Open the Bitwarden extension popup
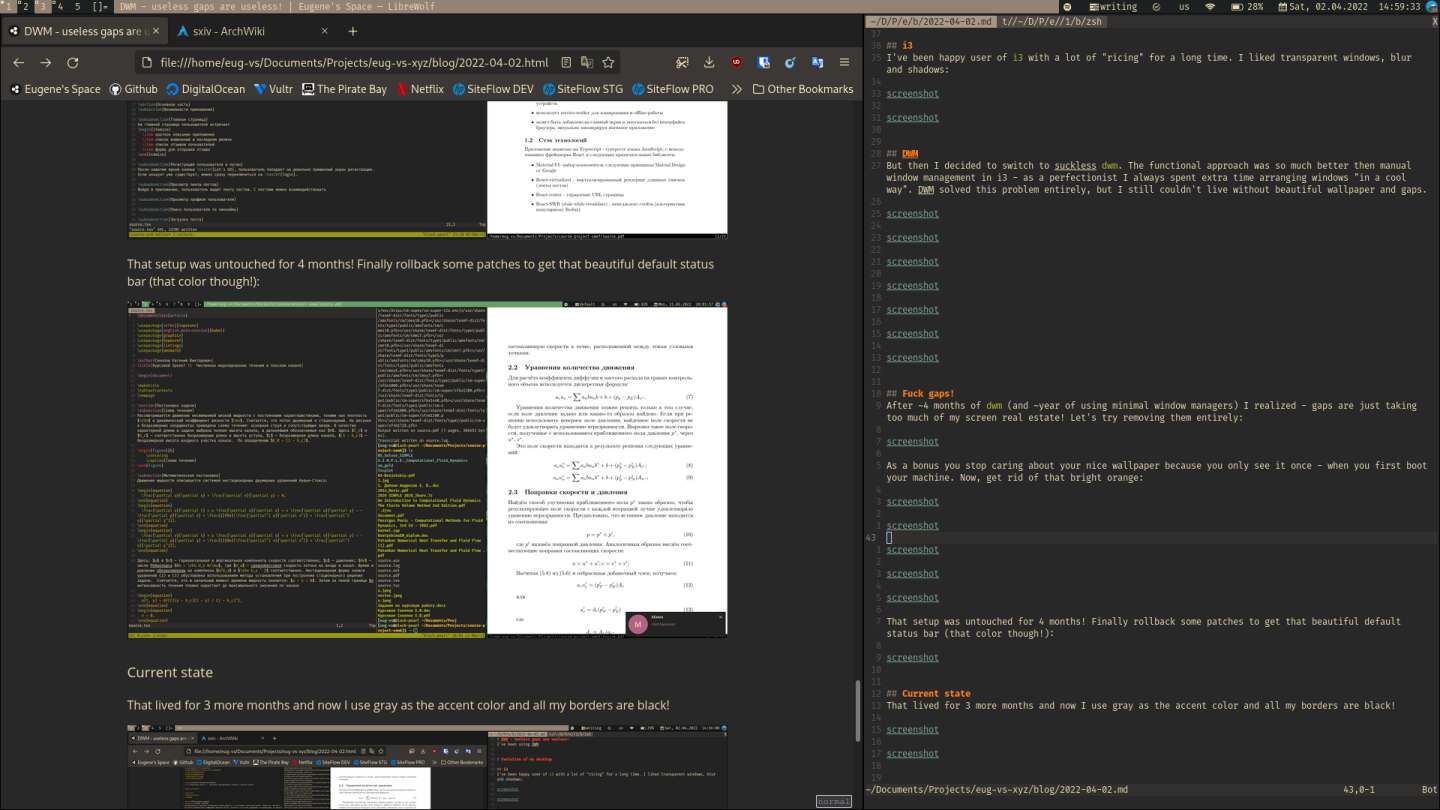Screen dimensions: 1440x810 point(764,62)
